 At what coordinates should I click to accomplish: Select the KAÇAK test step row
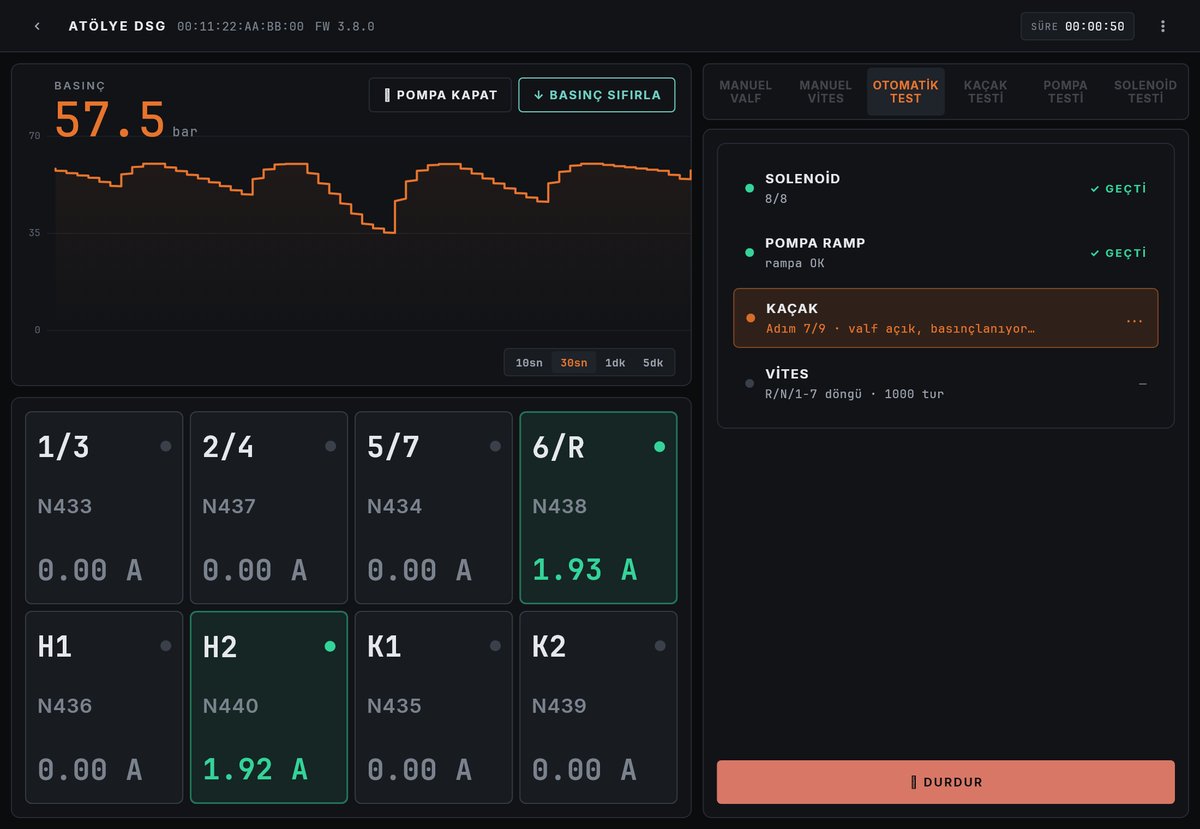pyautogui.click(x=946, y=318)
